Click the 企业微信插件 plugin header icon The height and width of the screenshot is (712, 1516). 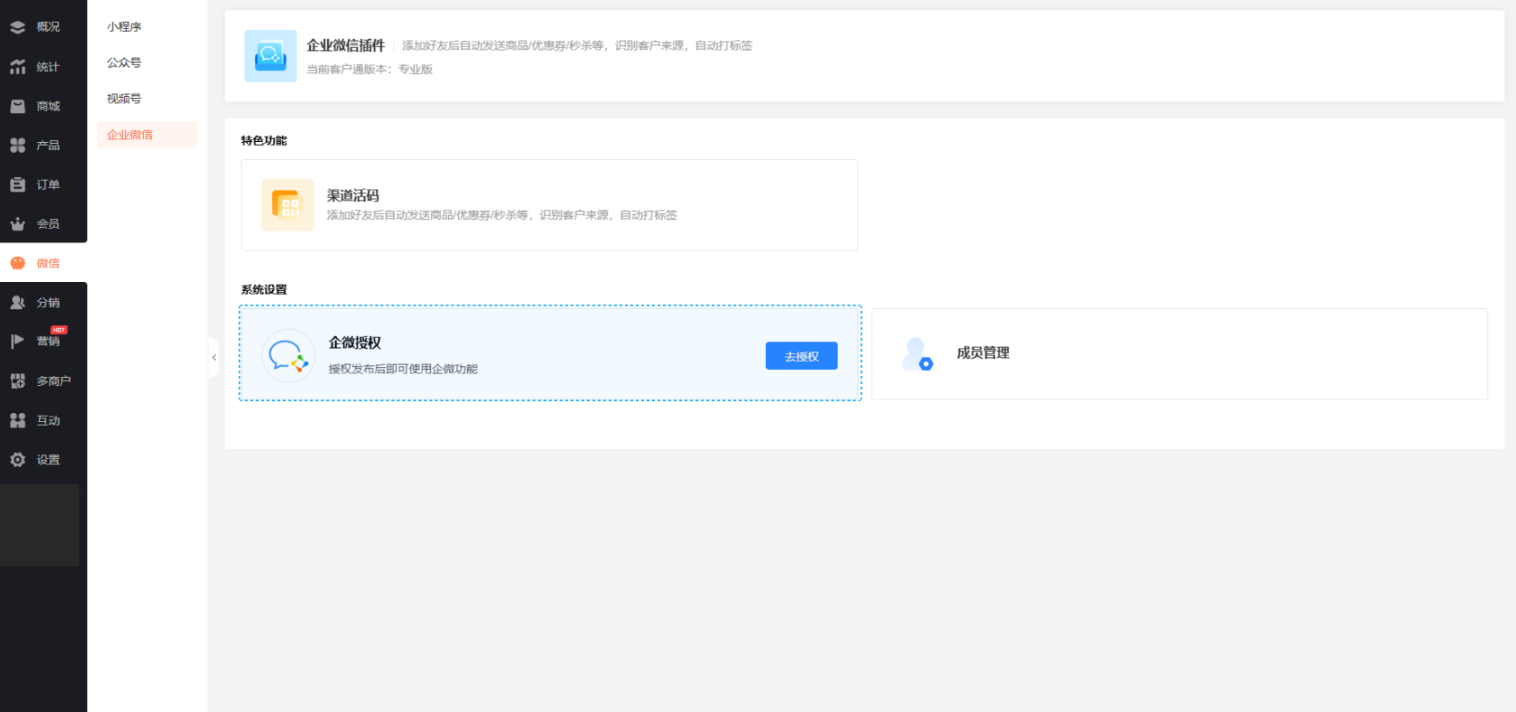(x=270, y=56)
